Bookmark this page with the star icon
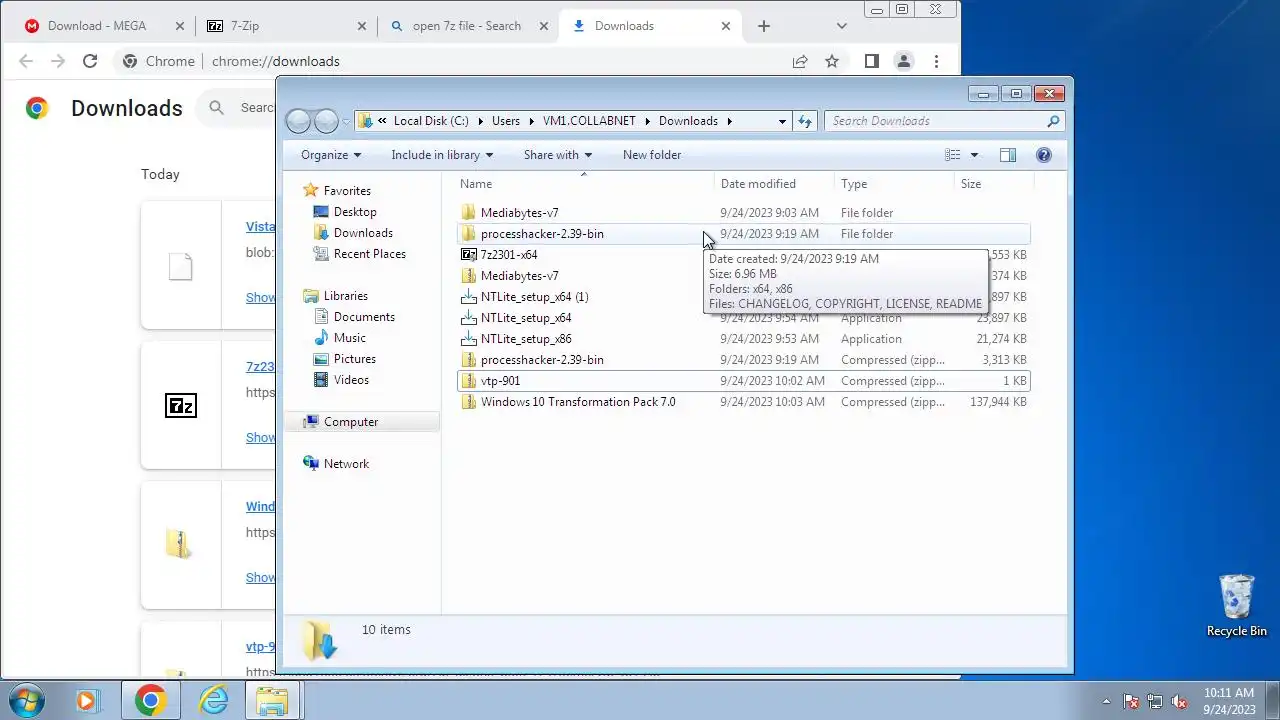Viewport: 1280px width, 720px height. point(832,61)
